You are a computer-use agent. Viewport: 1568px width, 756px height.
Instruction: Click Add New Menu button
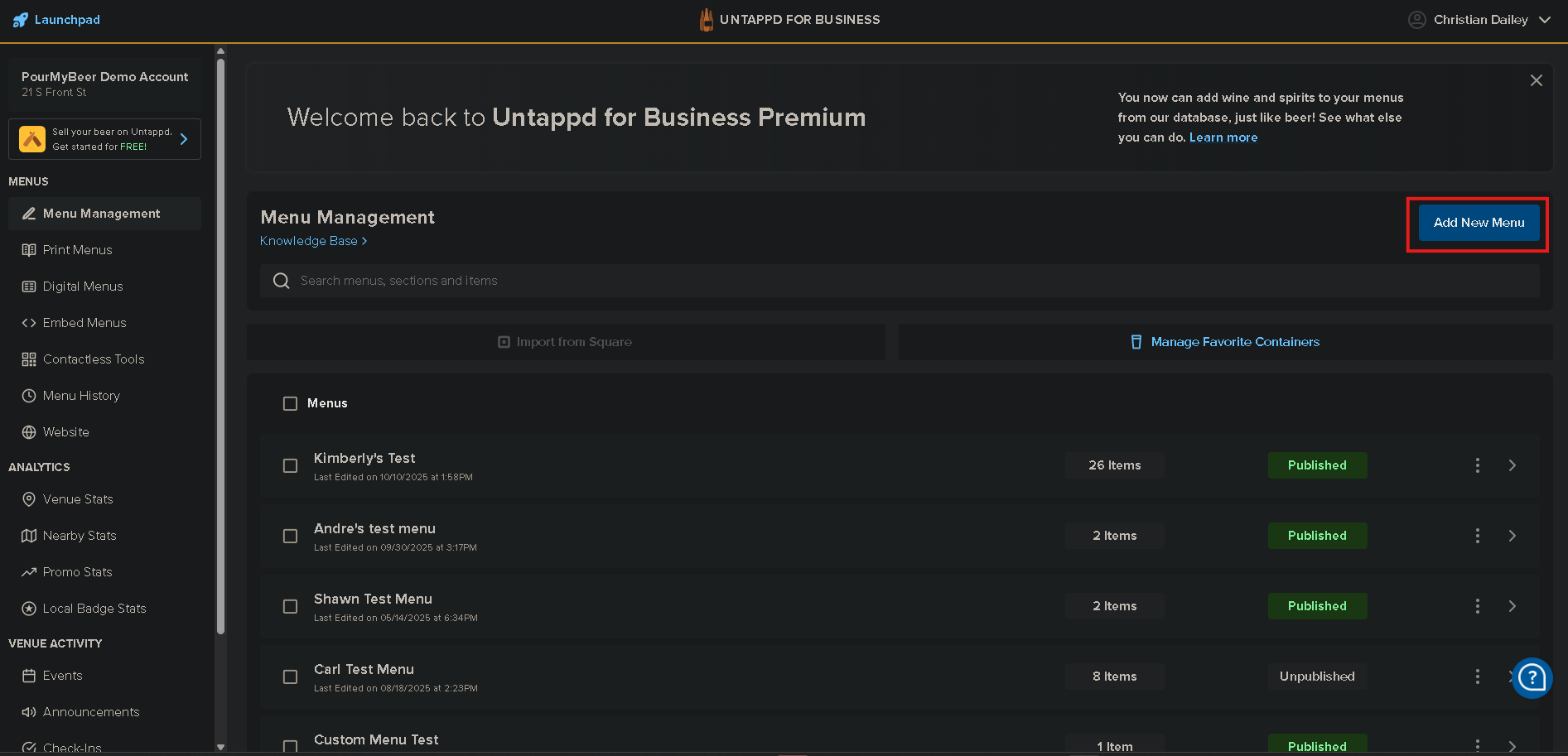[x=1479, y=223]
